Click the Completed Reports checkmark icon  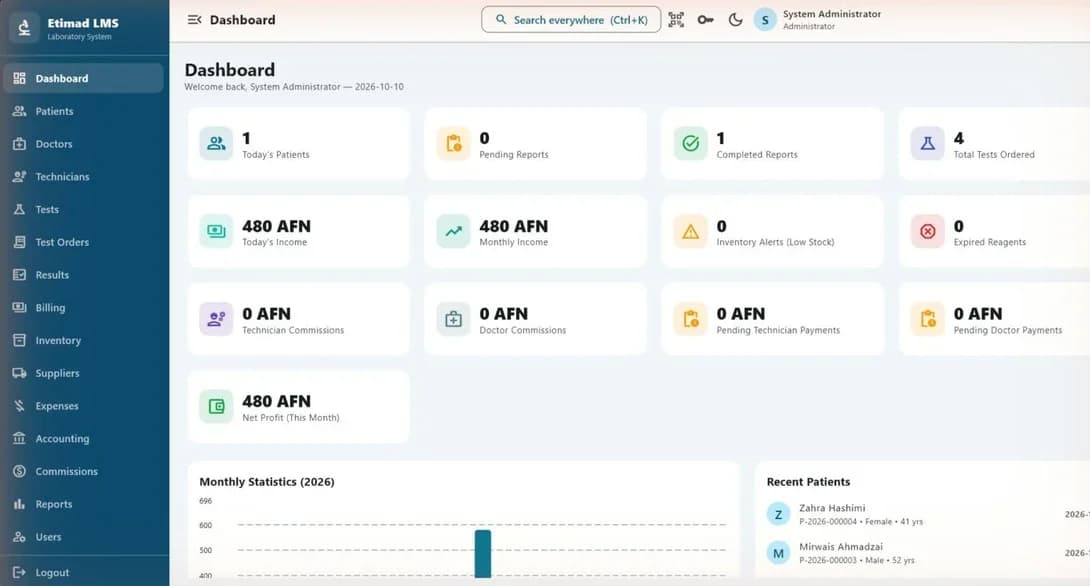pos(690,144)
